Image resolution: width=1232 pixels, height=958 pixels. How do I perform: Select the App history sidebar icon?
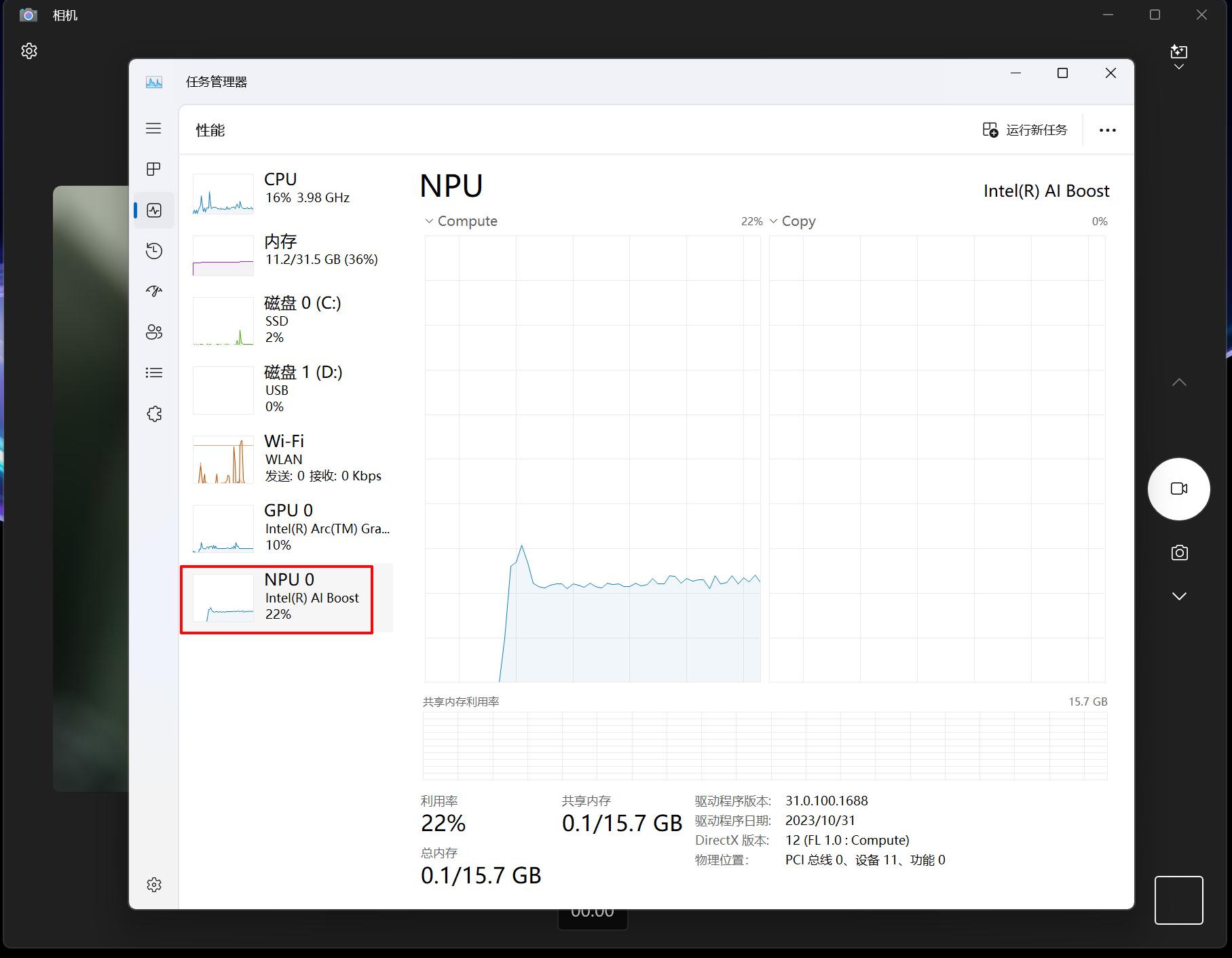tap(154, 250)
